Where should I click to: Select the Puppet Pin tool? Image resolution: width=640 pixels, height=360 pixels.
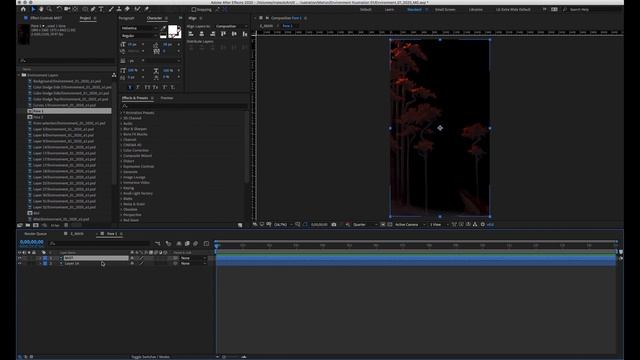pos(147,9)
